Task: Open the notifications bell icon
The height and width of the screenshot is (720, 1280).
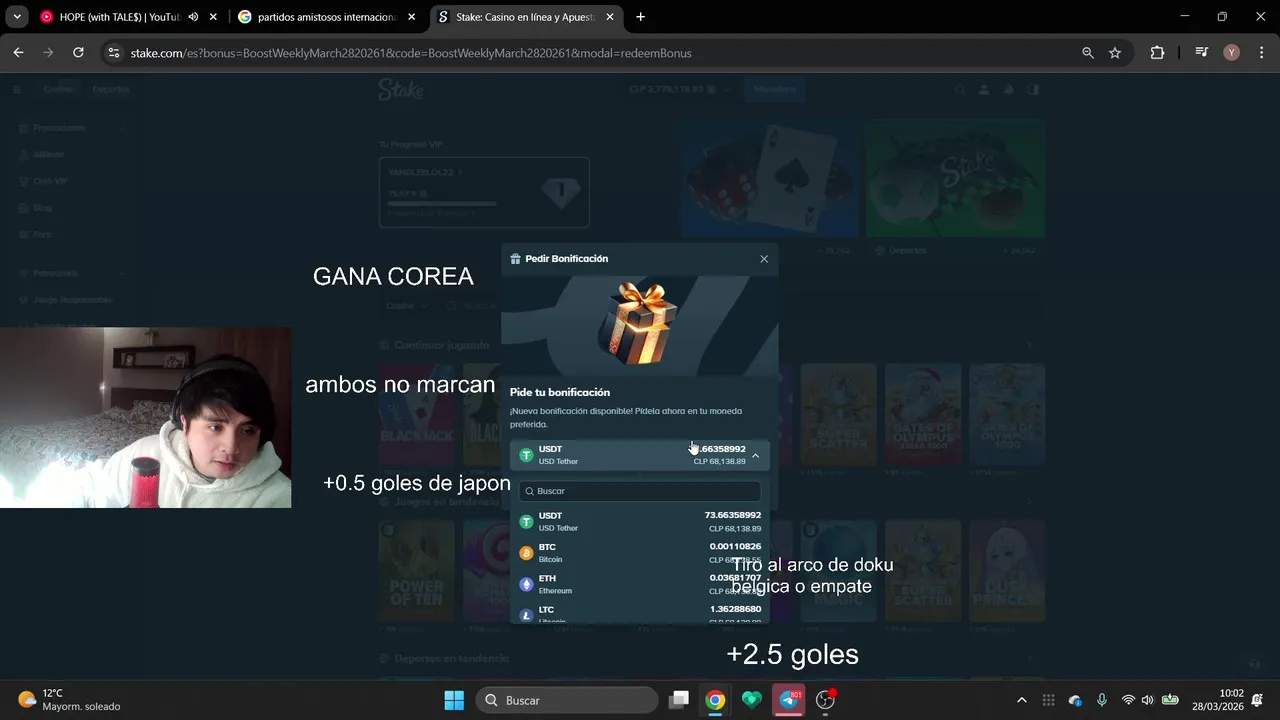Action: 1257,700
